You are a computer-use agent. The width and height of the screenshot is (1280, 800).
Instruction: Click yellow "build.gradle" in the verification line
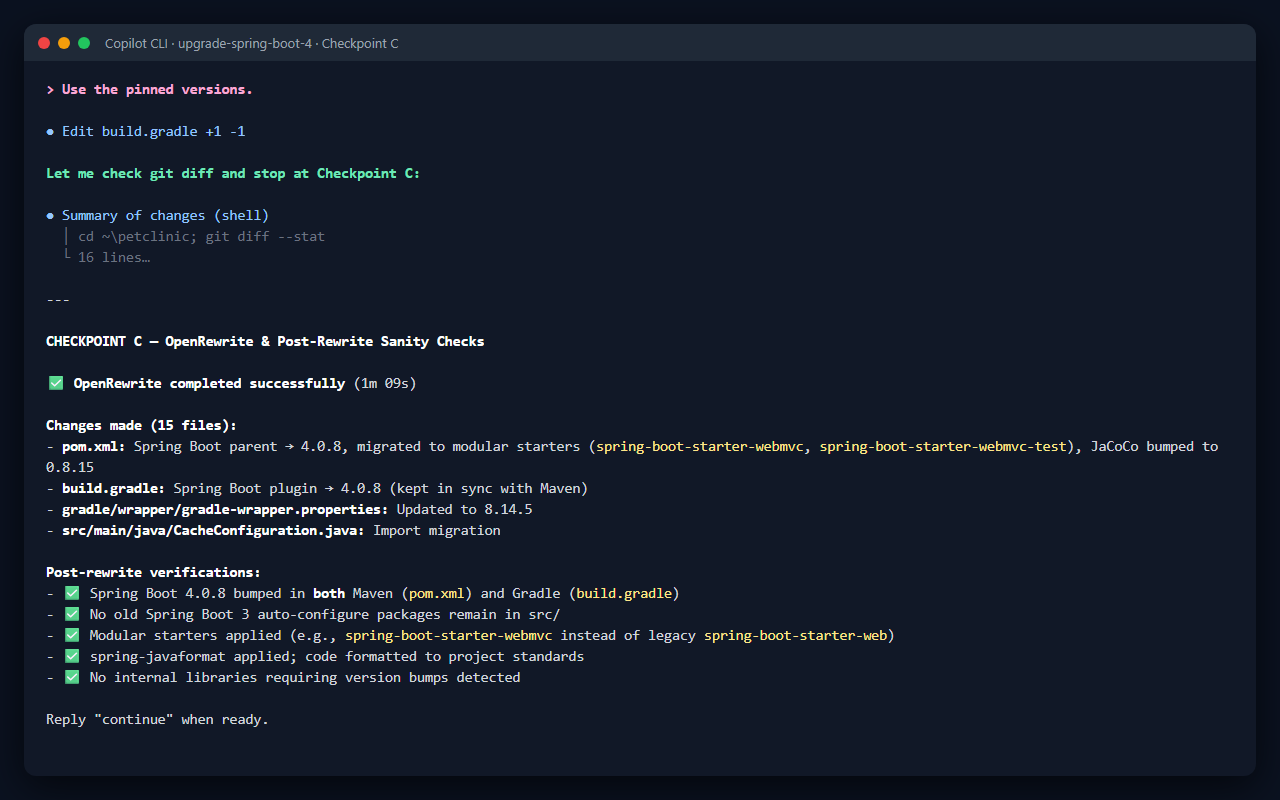624,594
